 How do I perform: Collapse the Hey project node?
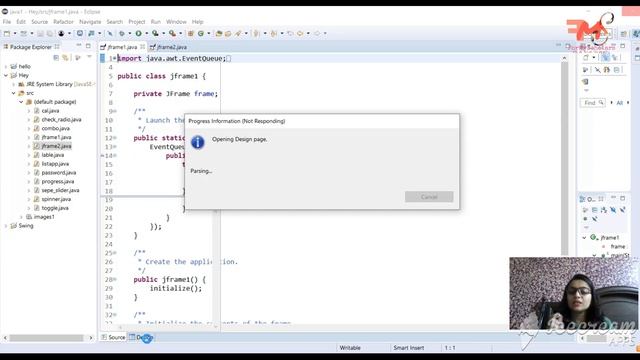coord(6,75)
